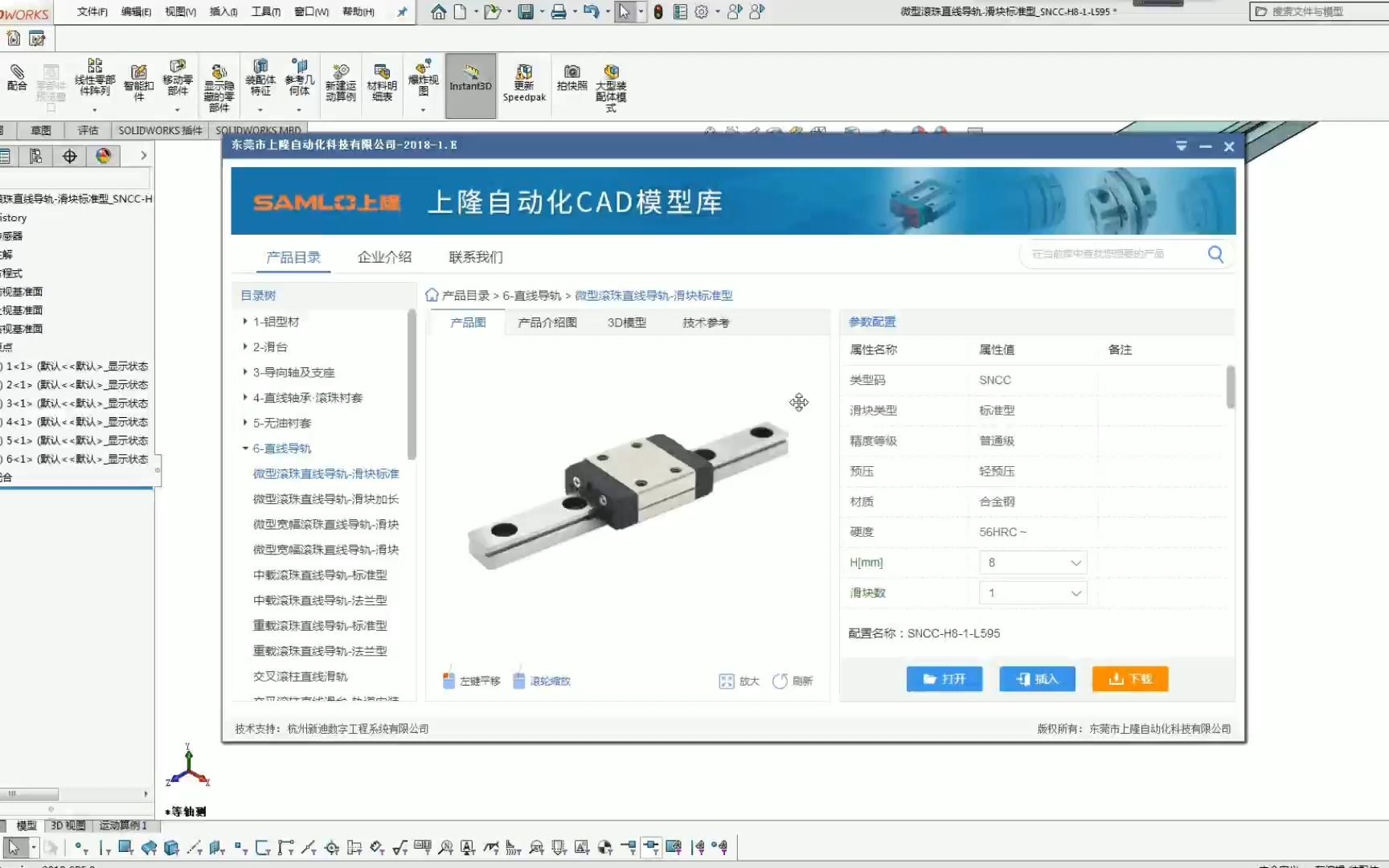Image resolution: width=1389 pixels, height=868 pixels.
Task: Click Take Snapshot (拍快照) tool
Action: click(x=572, y=78)
